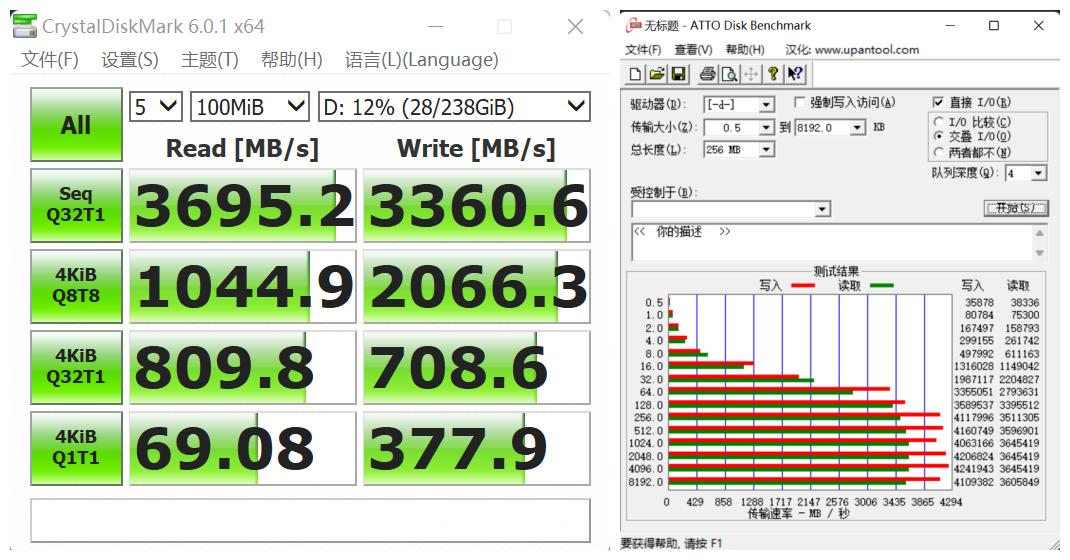Image resolution: width=1070 pixels, height=560 pixels.
Task: Select the 交叠 I/O(O) radio button
Action: pos(939,136)
